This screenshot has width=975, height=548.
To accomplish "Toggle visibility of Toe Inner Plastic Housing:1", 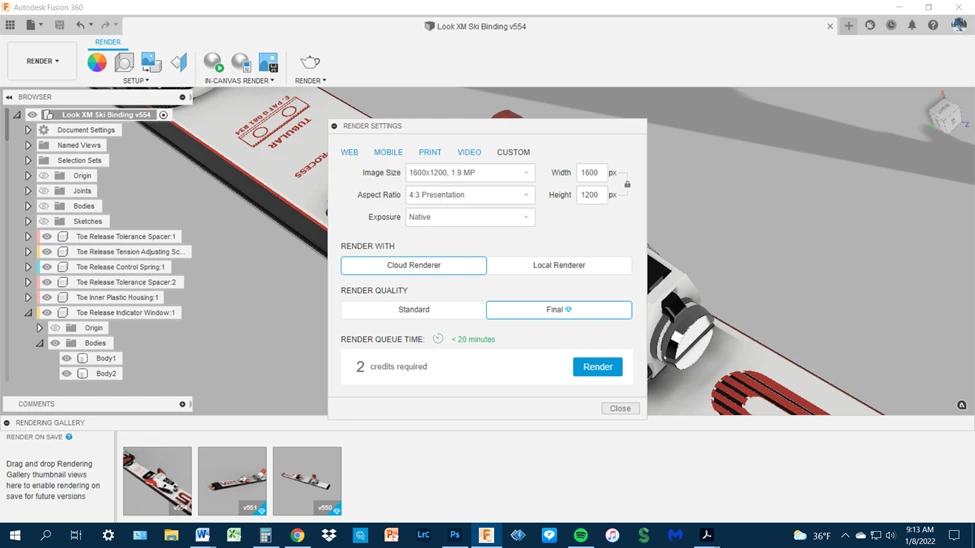I will point(47,297).
